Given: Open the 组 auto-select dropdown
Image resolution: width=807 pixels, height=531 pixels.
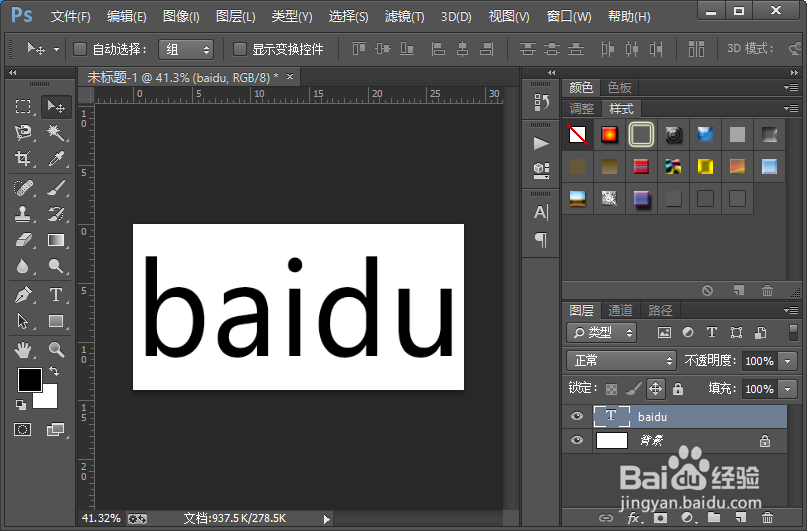Looking at the screenshot, I should tap(186, 49).
